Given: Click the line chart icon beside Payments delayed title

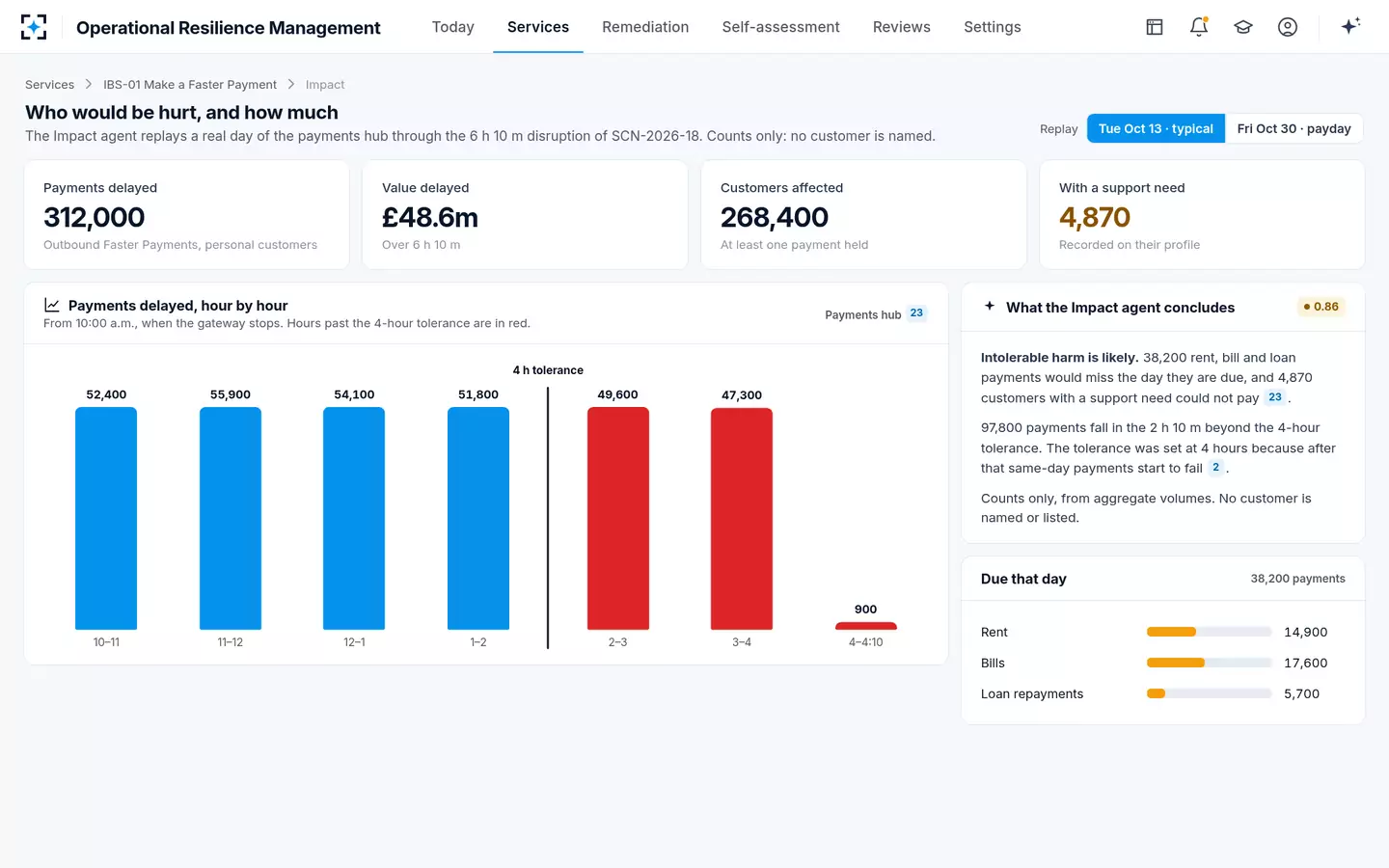Looking at the screenshot, I should (x=52, y=305).
